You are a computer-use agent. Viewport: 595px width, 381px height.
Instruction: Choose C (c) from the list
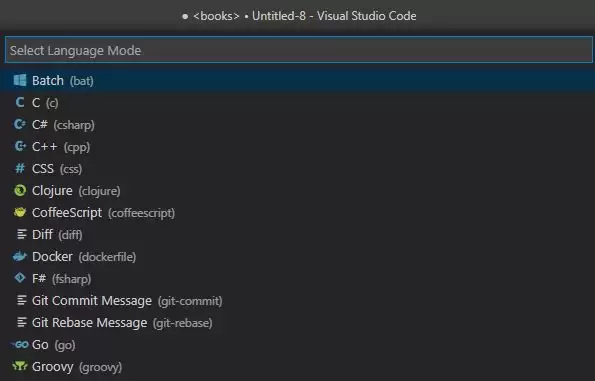coord(298,102)
